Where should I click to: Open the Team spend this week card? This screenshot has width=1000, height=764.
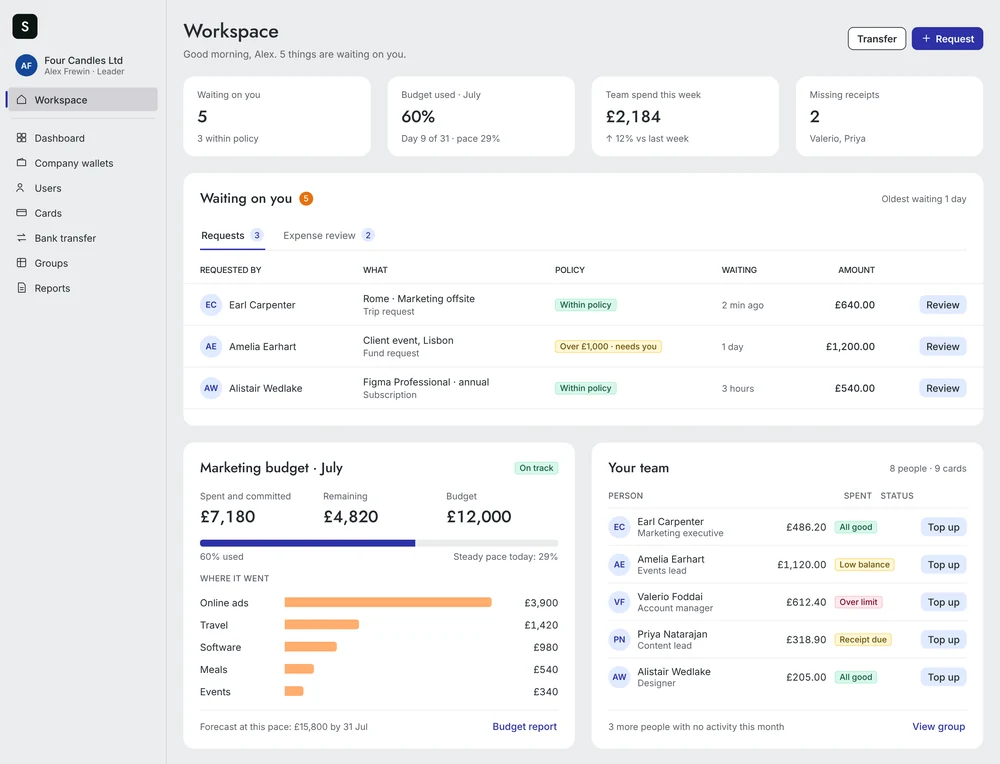685,116
